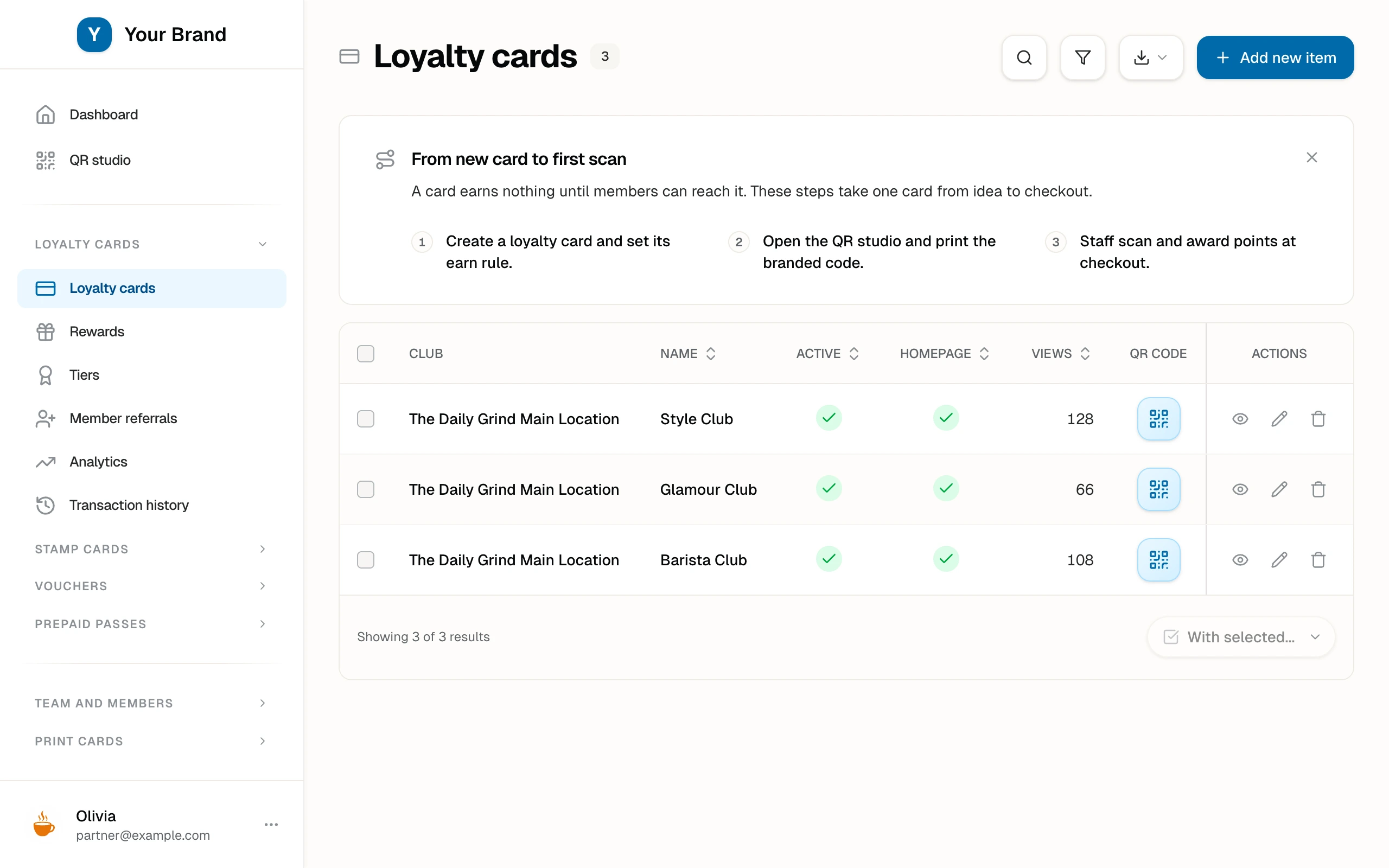This screenshot has height=868, width=1389.
Task: Expand the Print Cards section
Action: pos(151,741)
